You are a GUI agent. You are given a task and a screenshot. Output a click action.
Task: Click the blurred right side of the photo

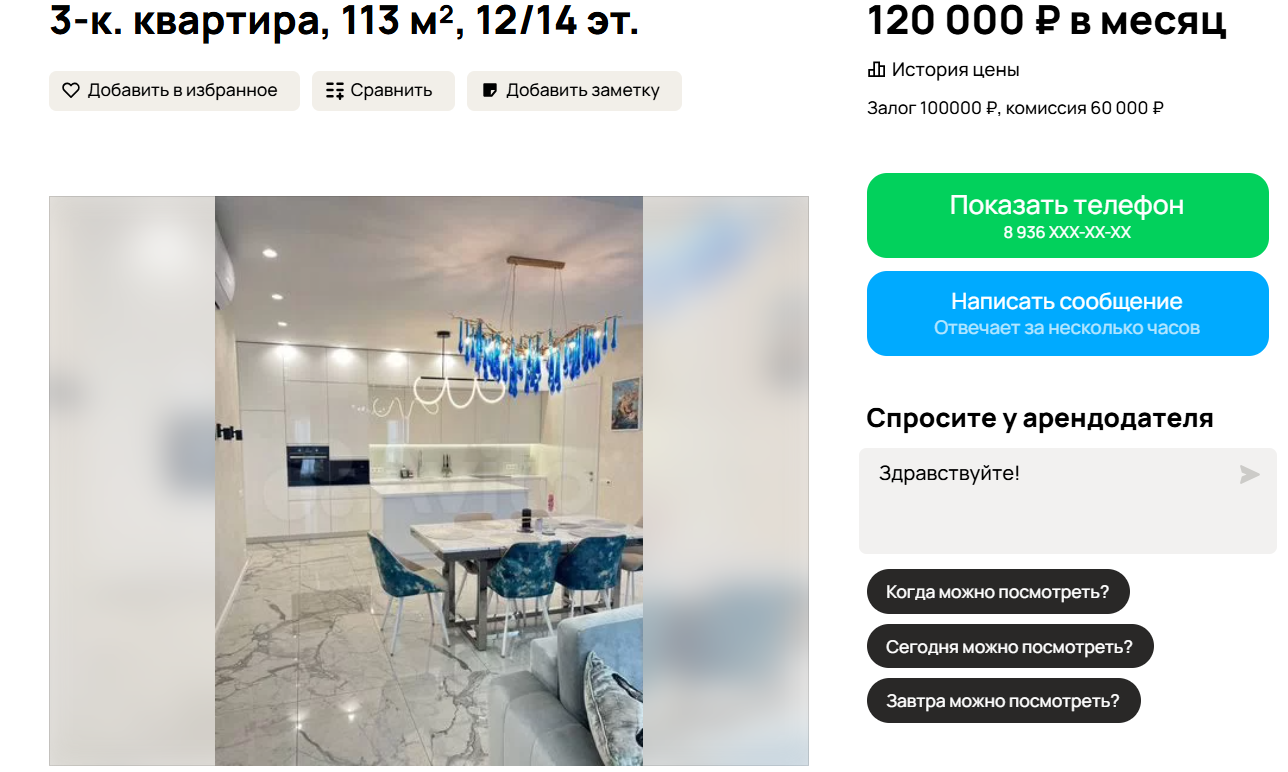coord(725,481)
